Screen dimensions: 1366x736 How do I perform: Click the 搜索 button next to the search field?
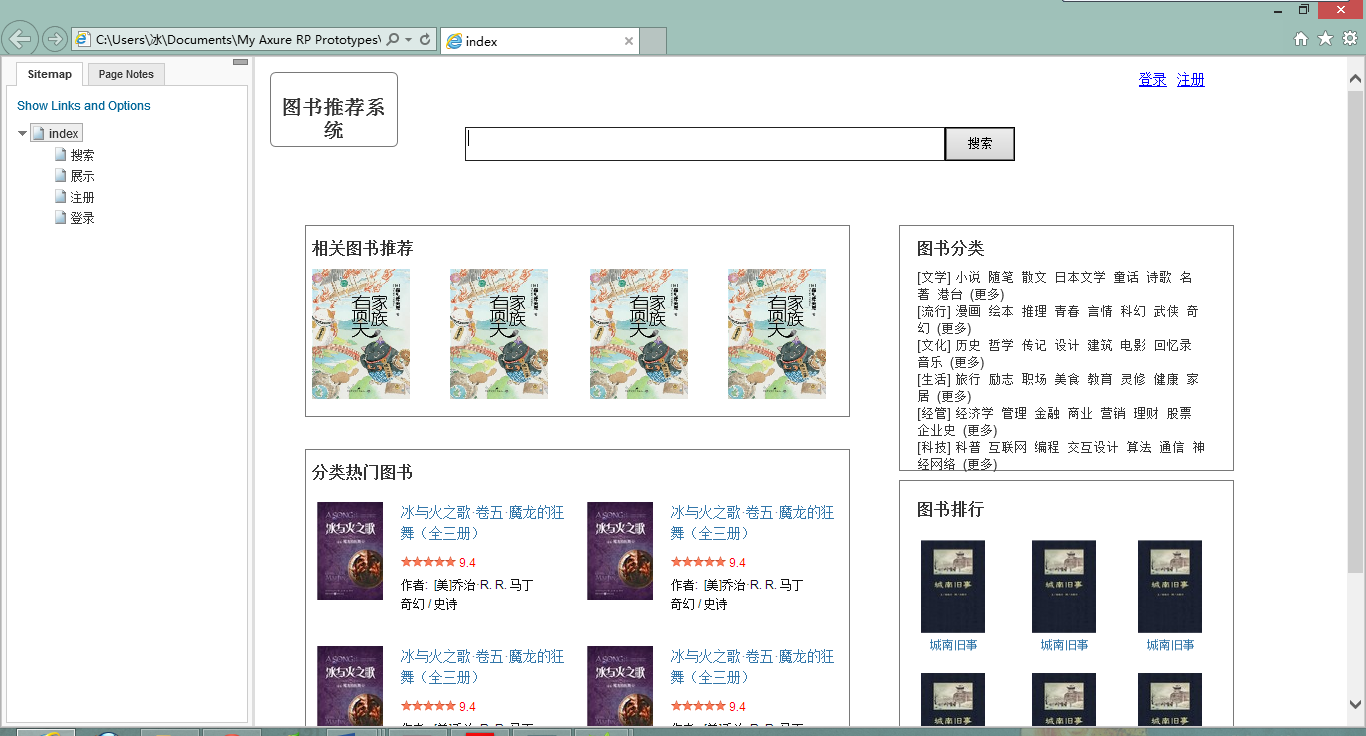click(x=980, y=144)
